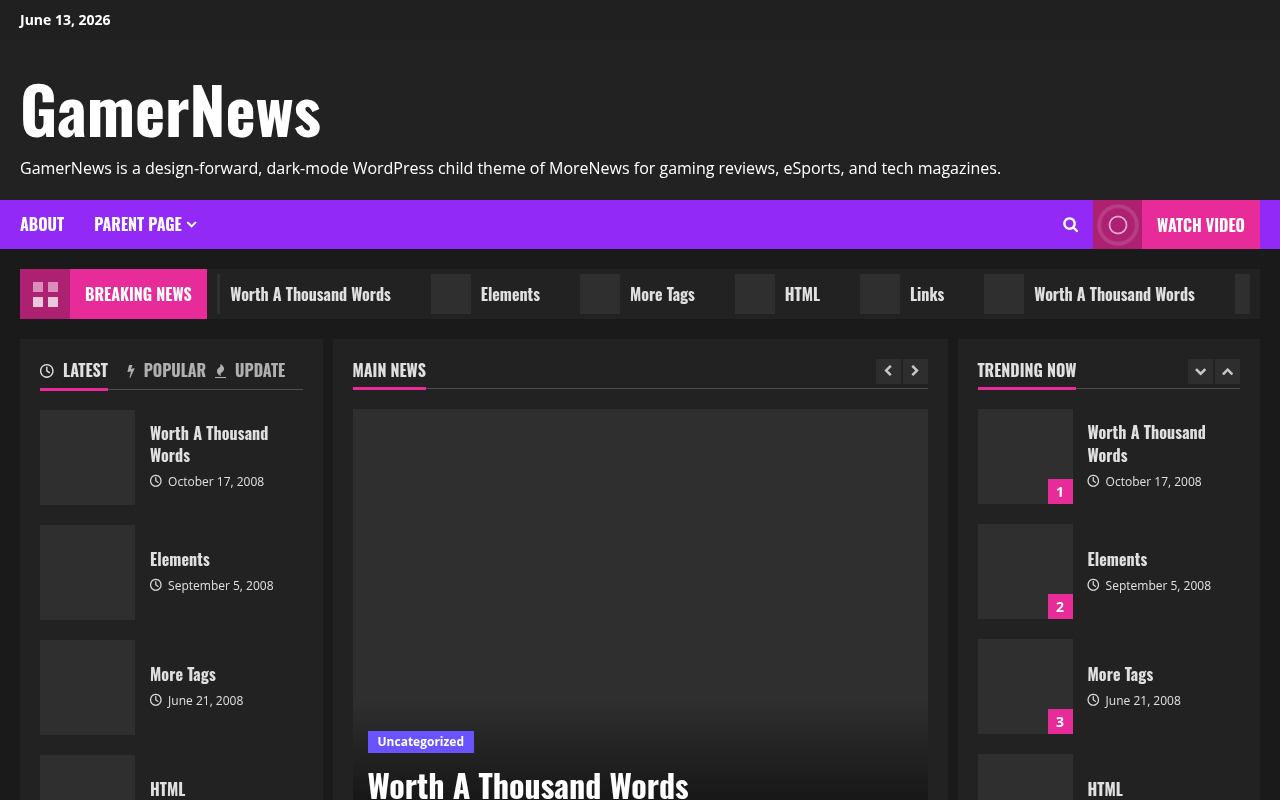
Task: Open the search icon in the purple navigation bar
Action: pos(1070,225)
